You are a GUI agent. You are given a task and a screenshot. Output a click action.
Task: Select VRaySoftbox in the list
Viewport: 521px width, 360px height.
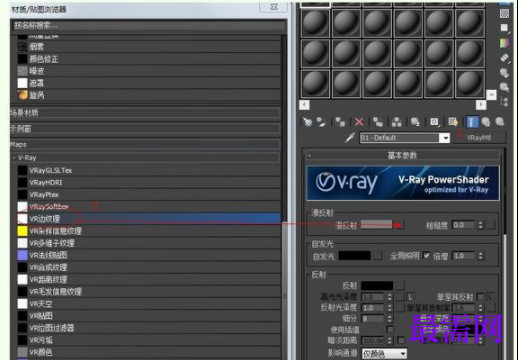point(149,207)
